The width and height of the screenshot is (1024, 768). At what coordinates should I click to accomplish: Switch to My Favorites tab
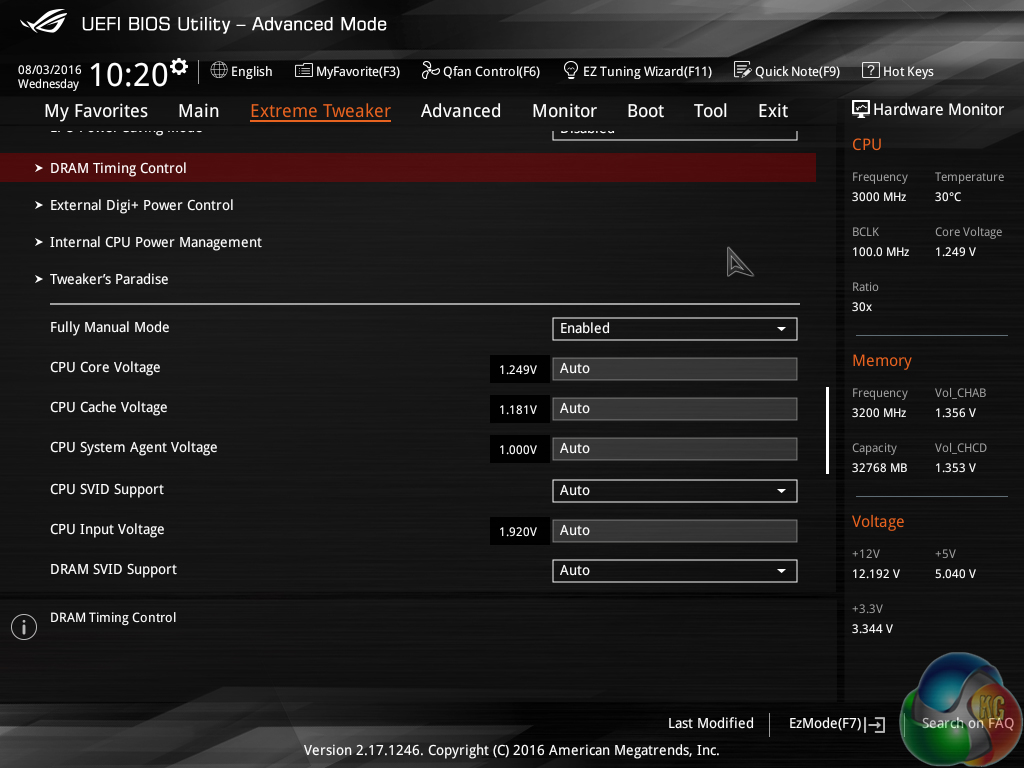[x=96, y=111]
